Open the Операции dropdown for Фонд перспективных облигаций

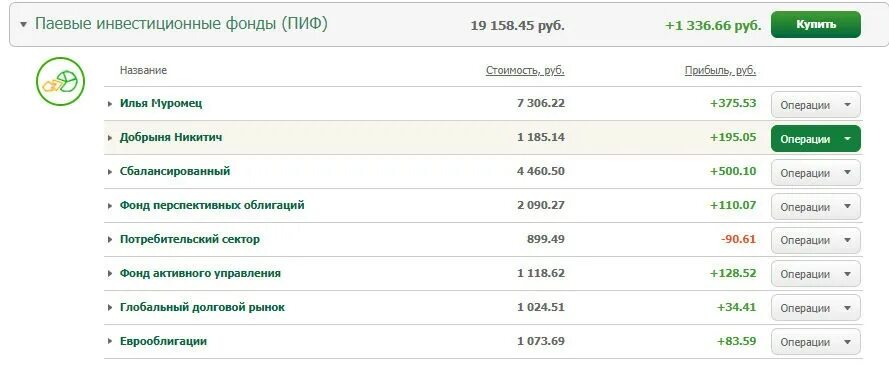coord(815,207)
